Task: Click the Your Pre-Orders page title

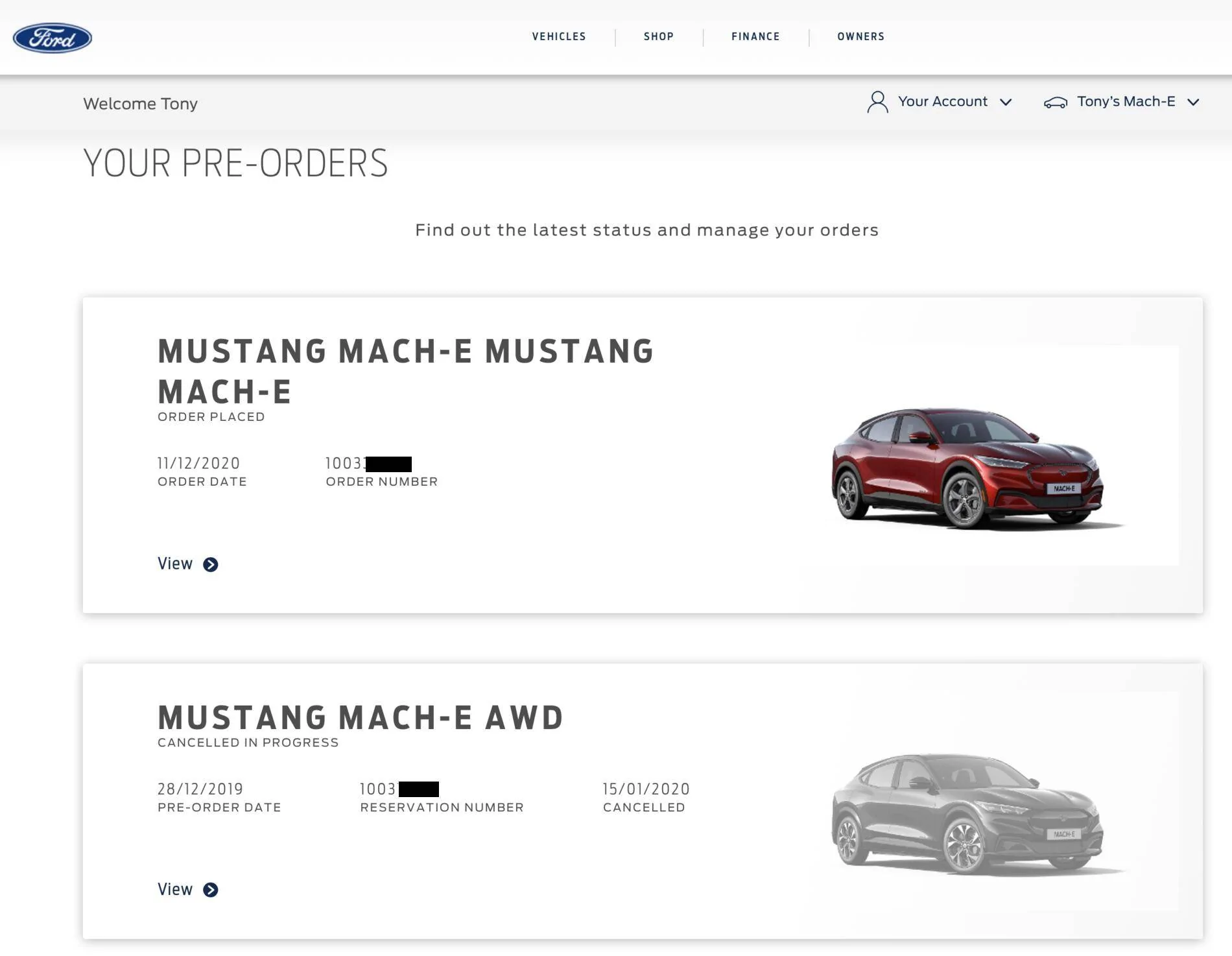Action: [x=235, y=163]
